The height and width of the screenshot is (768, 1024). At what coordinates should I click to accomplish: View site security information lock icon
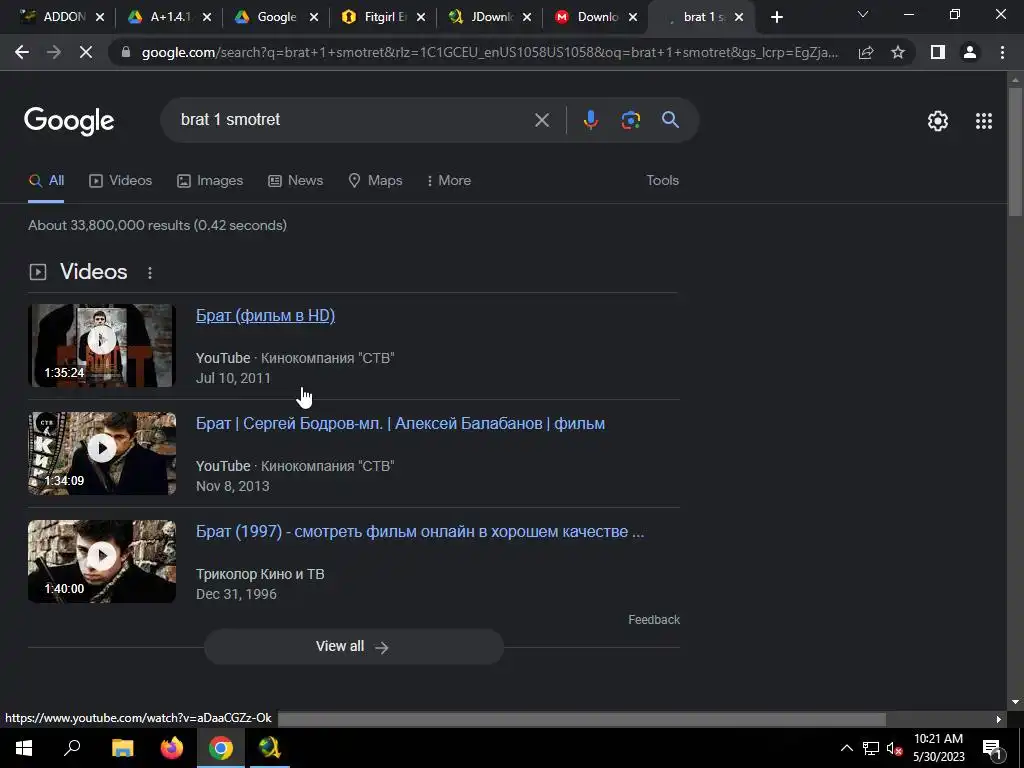tap(127, 52)
